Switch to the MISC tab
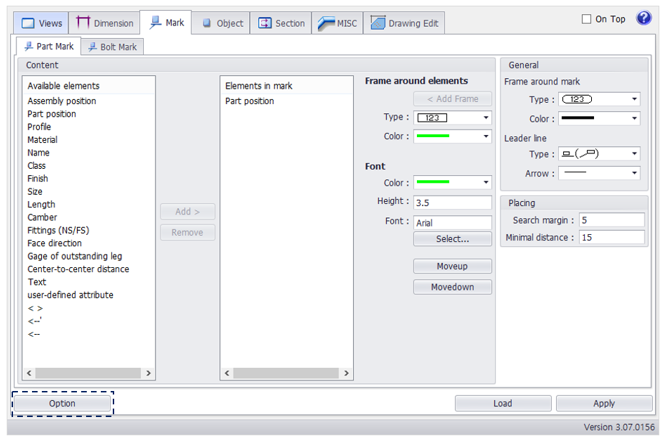 (x=337, y=23)
